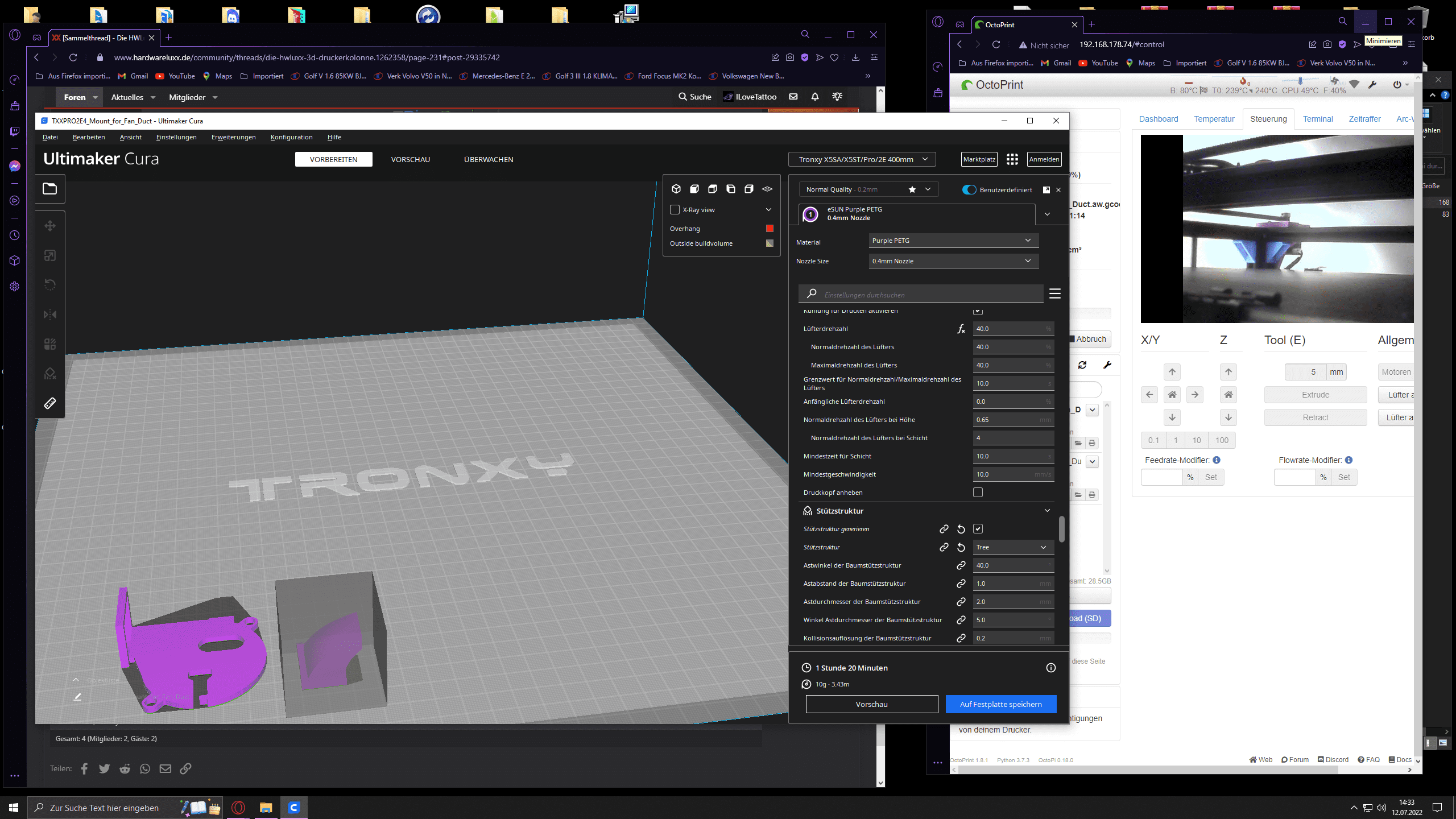The image size is (1456, 819).
Task: Open Cura application switcher grid icon
Action: (1012, 159)
